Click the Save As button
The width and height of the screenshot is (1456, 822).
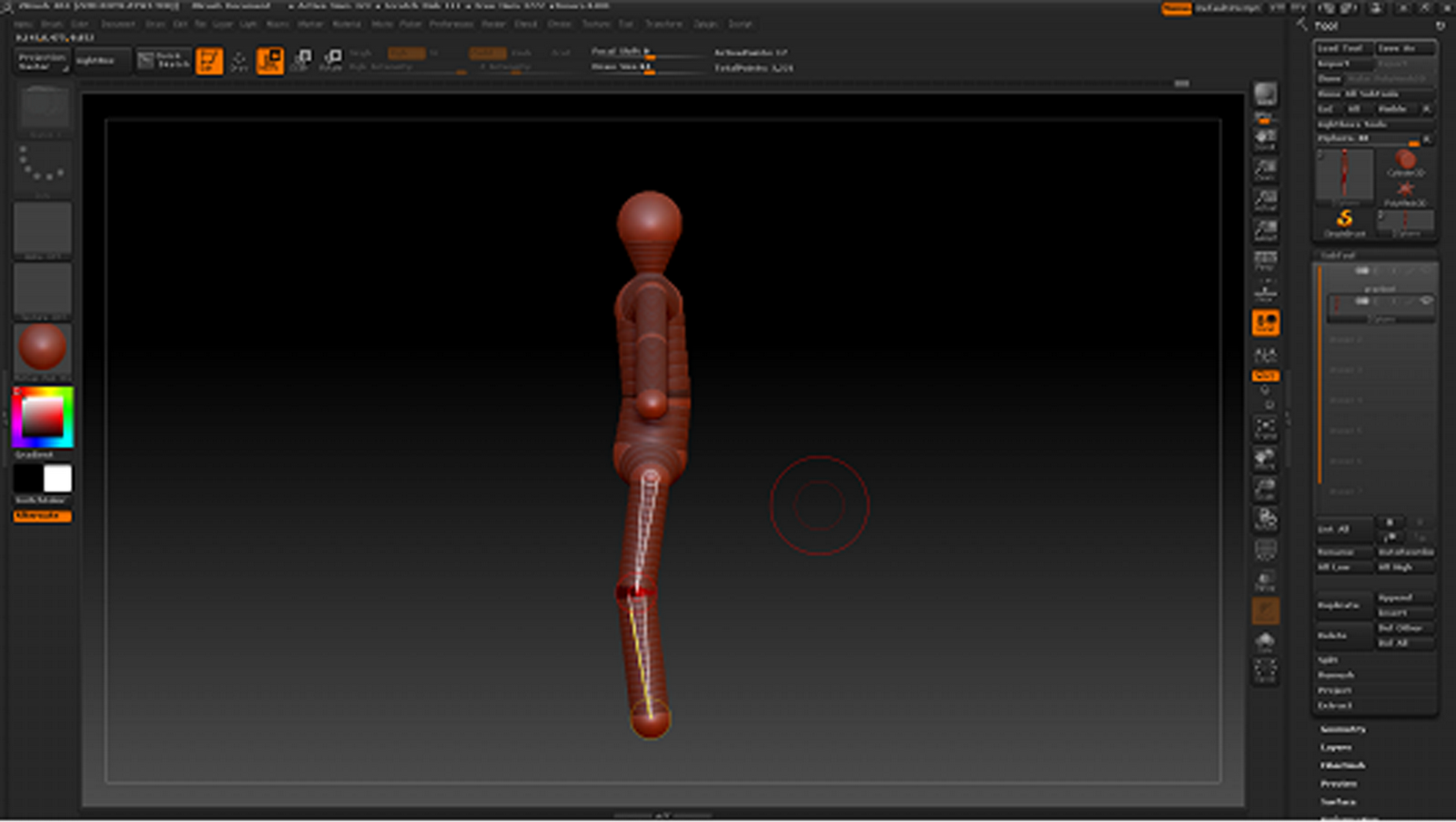(1405, 47)
